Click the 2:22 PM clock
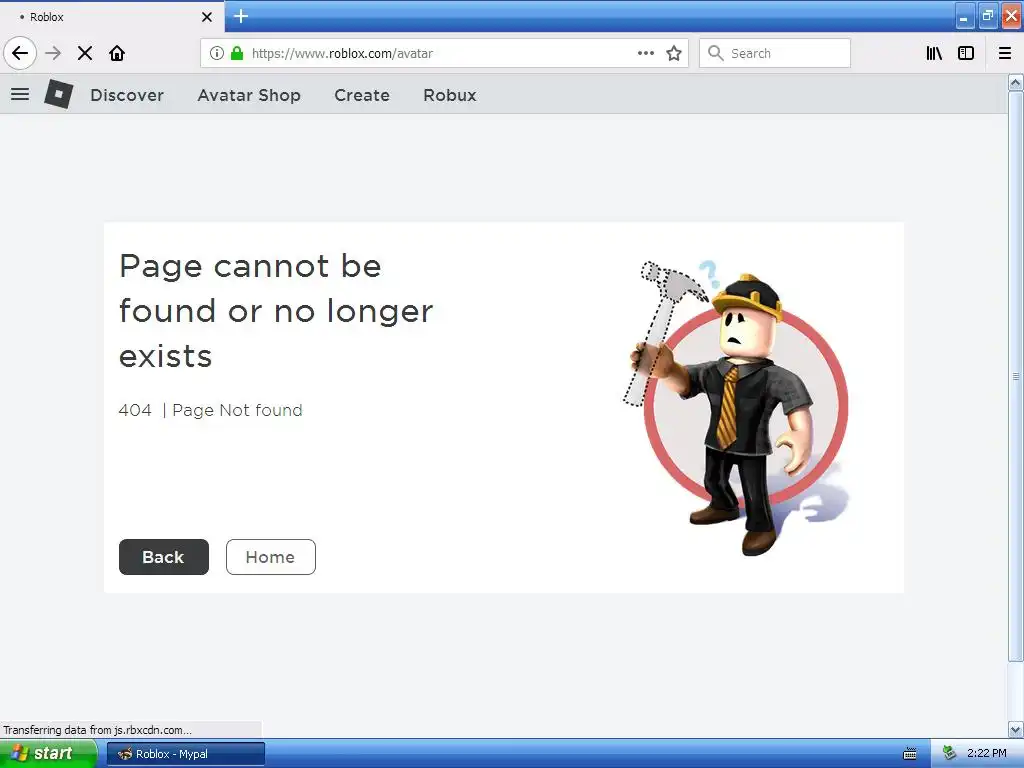 point(986,754)
